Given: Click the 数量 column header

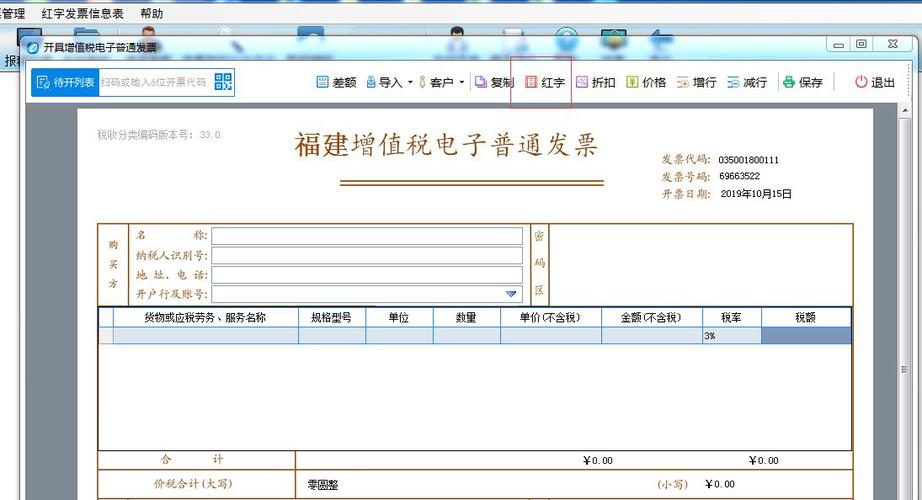Looking at the screenshot, I should tap(466, 318).
